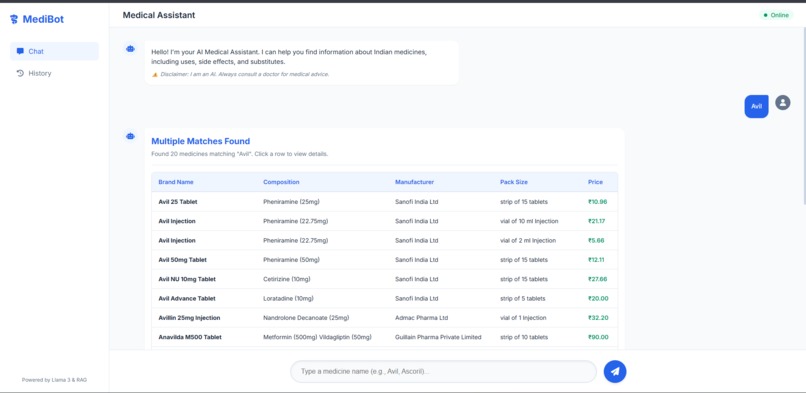Click the 'vial of 10 ml Injection' cell
806x393 pixels.
529,221
